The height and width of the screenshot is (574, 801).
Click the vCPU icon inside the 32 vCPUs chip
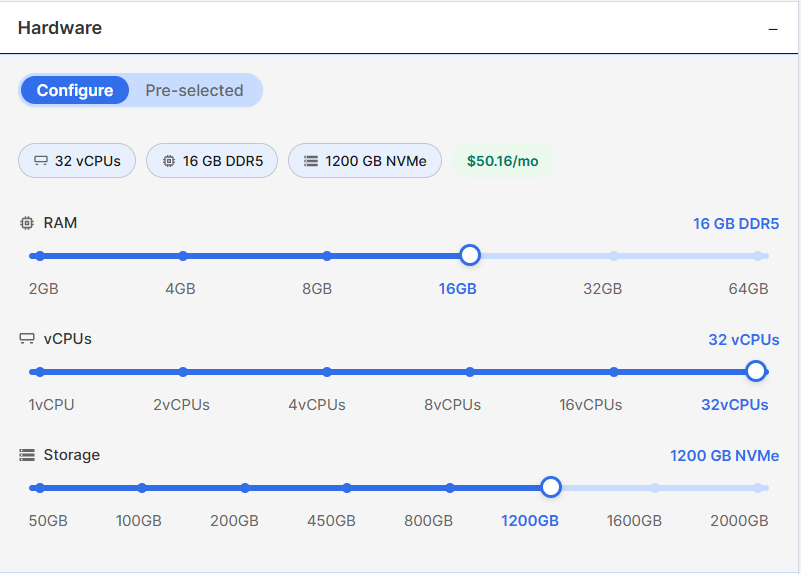pyautogui.click(x=41, y=161)
